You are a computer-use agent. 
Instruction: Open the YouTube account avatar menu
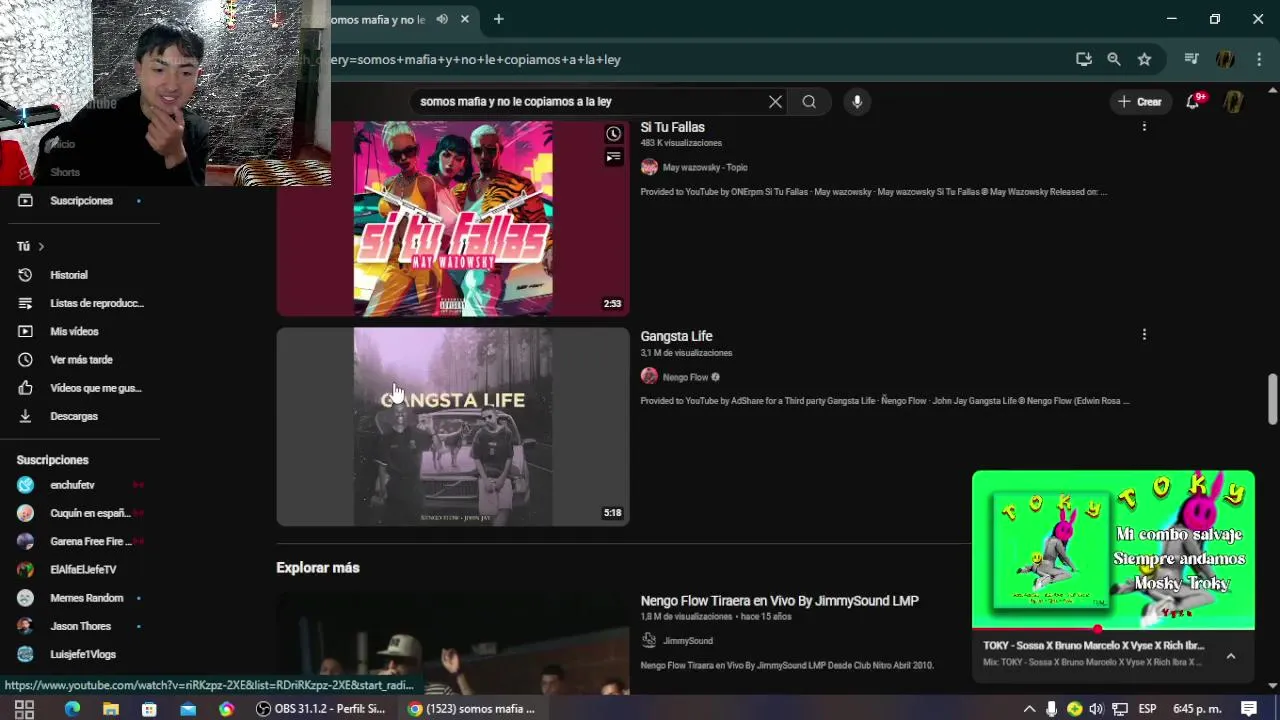coord(1234,101)
